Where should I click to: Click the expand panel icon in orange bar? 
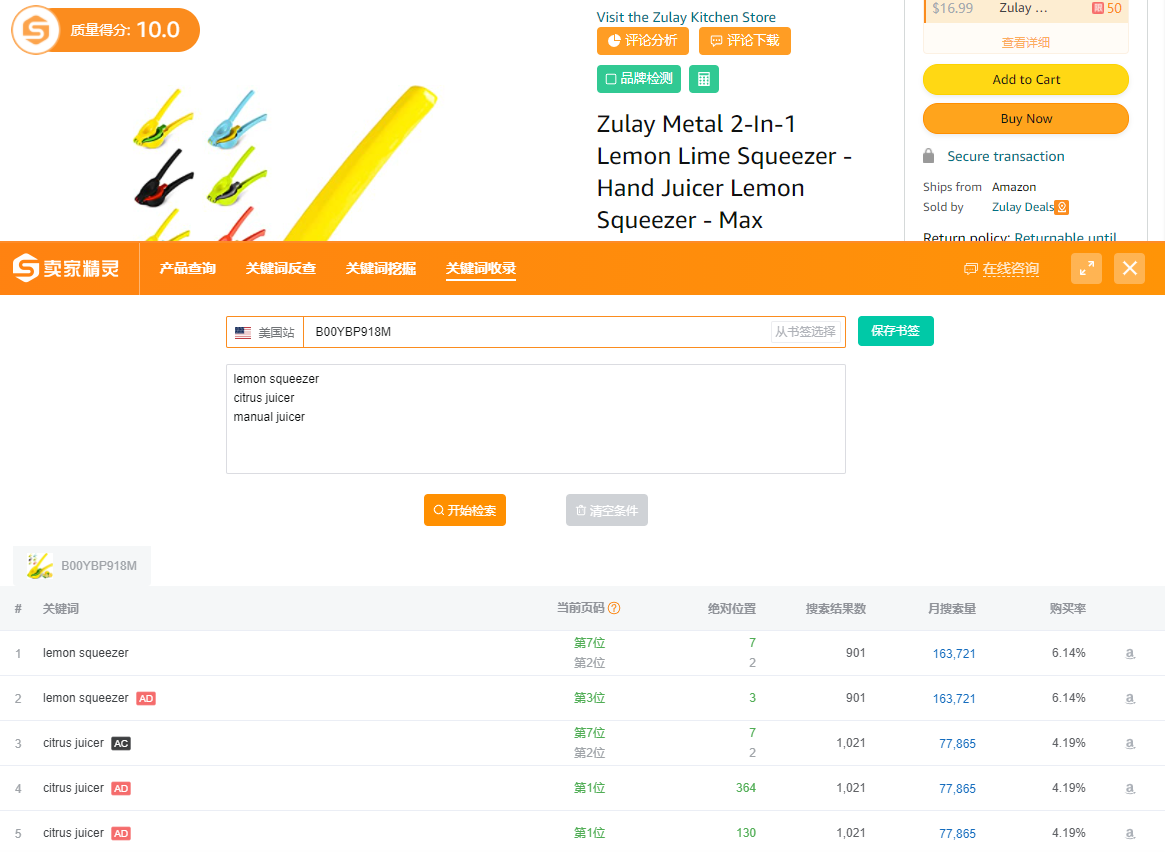pyautogui.click(x=1086, y=268)
